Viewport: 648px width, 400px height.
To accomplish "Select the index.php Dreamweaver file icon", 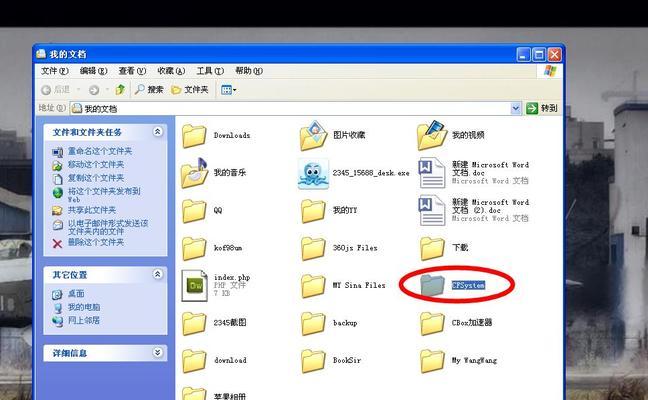I will 194,286.
